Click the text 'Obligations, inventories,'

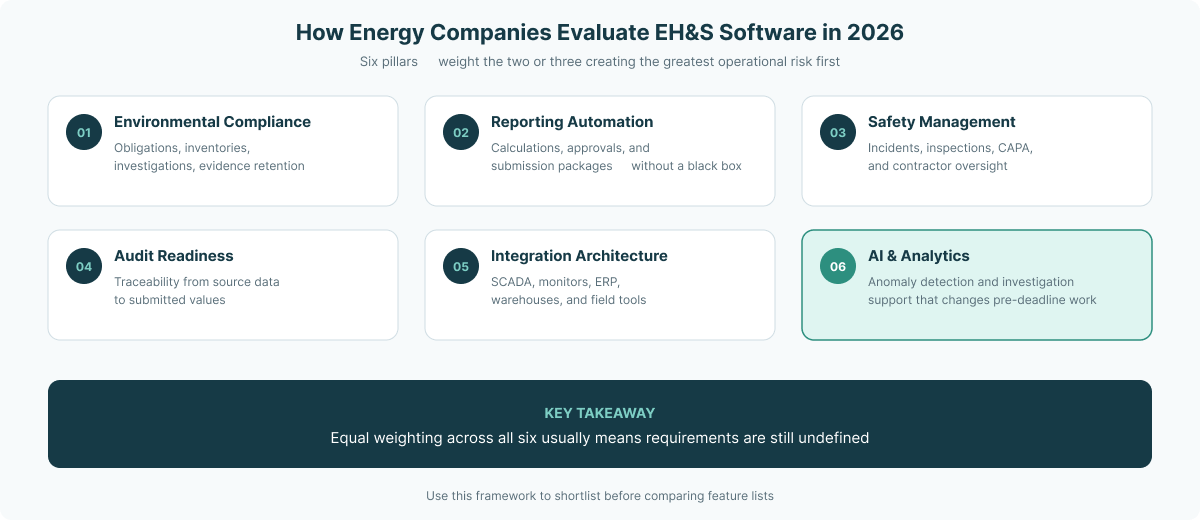click(182, 148)
